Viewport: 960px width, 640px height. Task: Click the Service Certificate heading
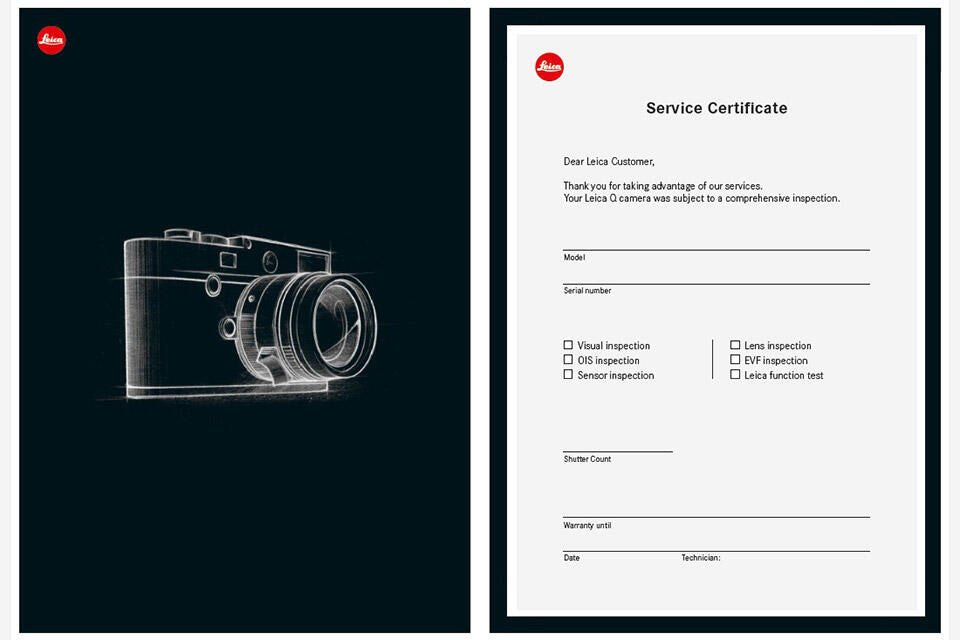(717, 108)
